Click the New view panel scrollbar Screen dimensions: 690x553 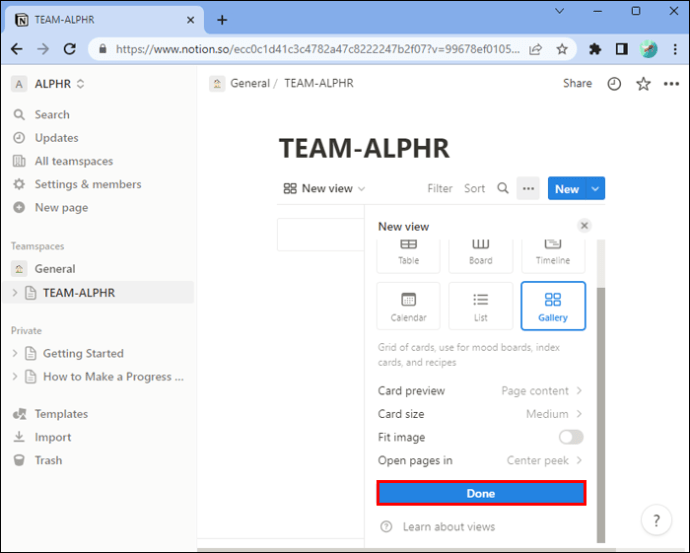click(601, 415)
